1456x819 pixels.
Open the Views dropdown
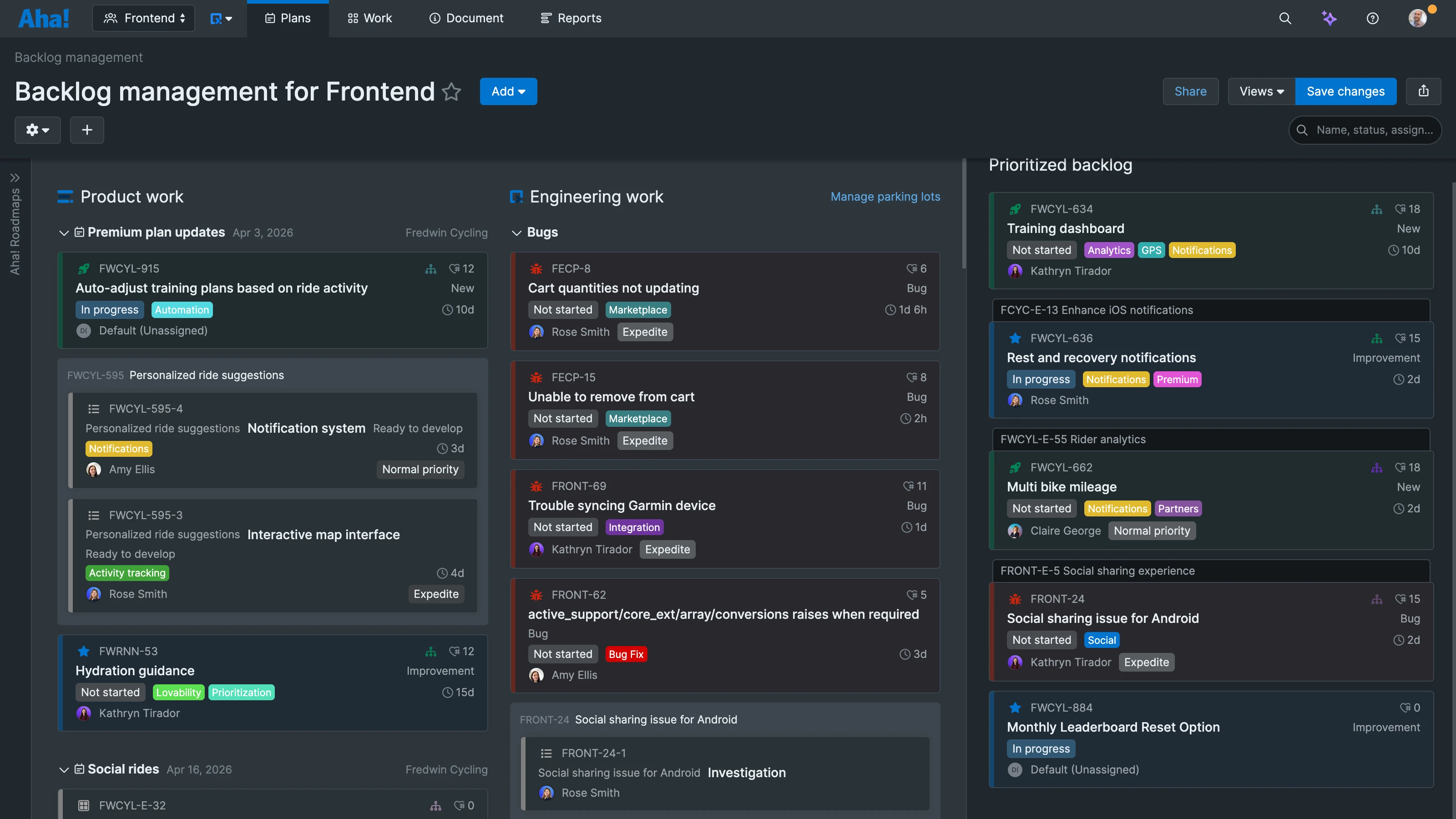point(1260,91)
